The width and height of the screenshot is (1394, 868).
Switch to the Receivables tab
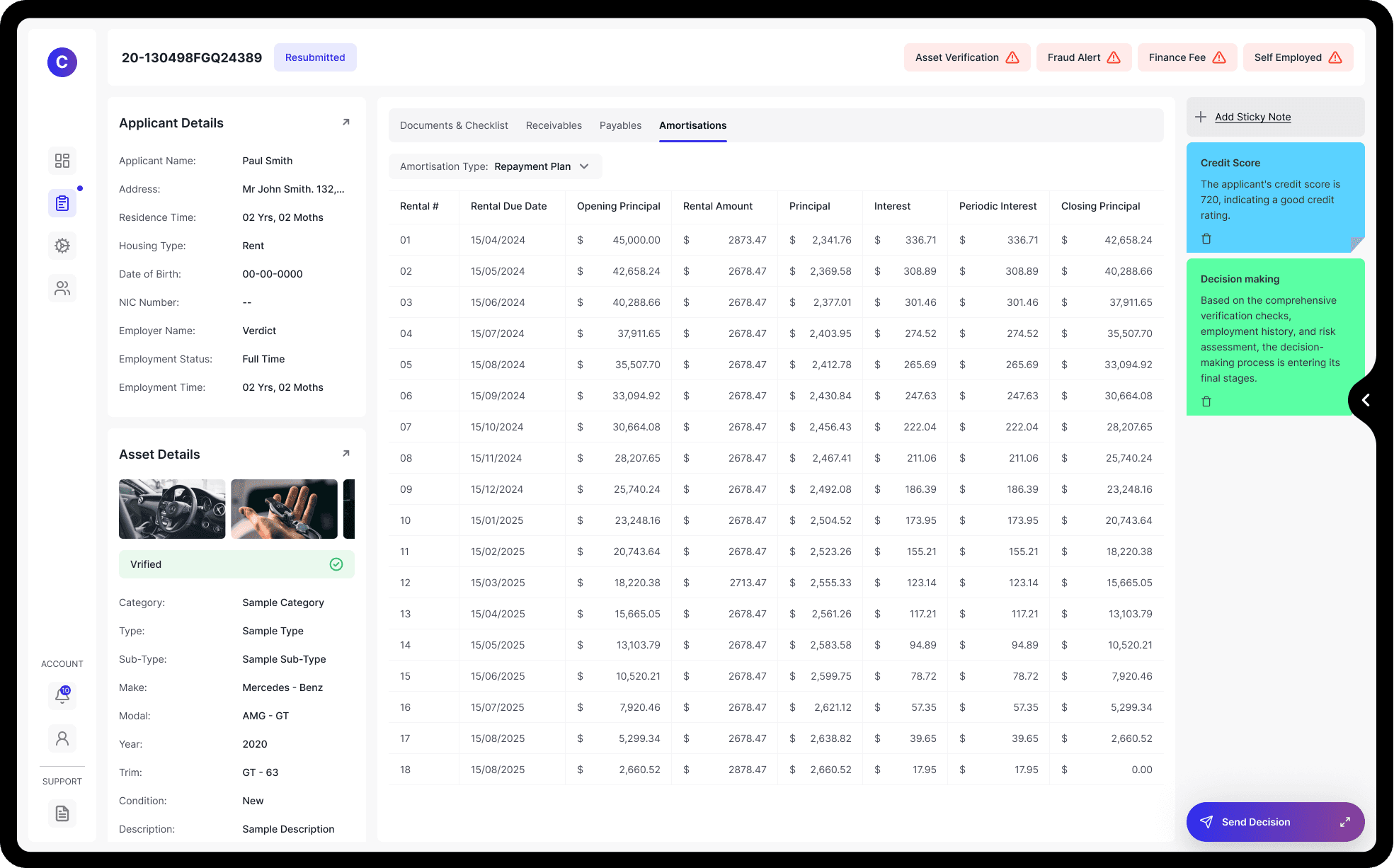point(554,125)
